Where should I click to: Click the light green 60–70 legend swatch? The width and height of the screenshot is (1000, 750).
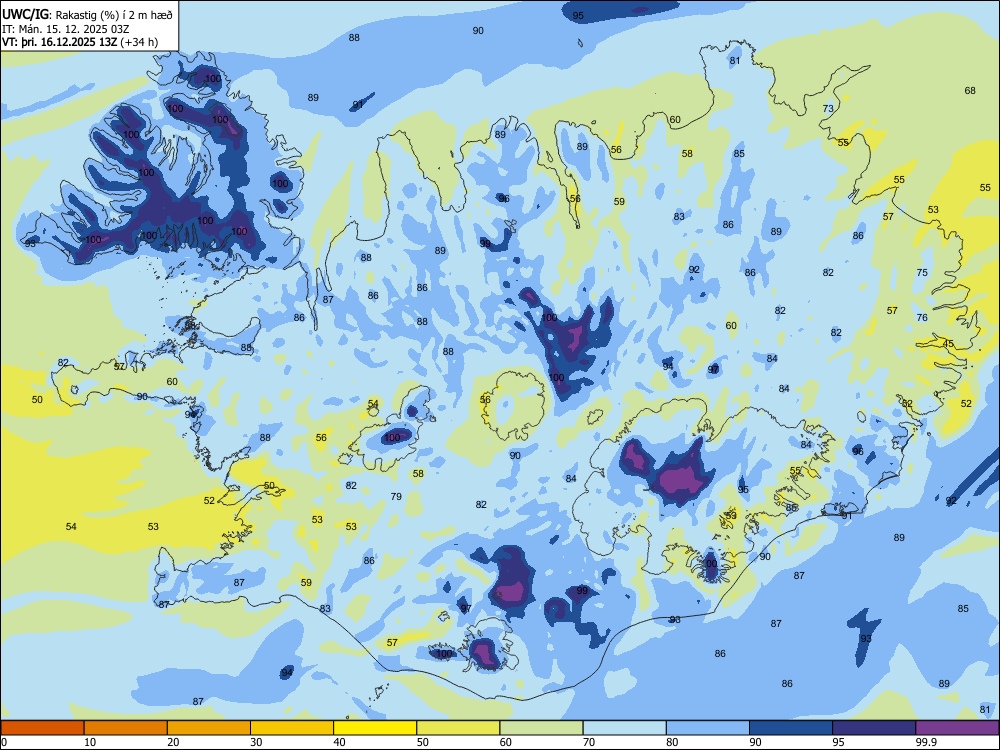click(541, 728)
